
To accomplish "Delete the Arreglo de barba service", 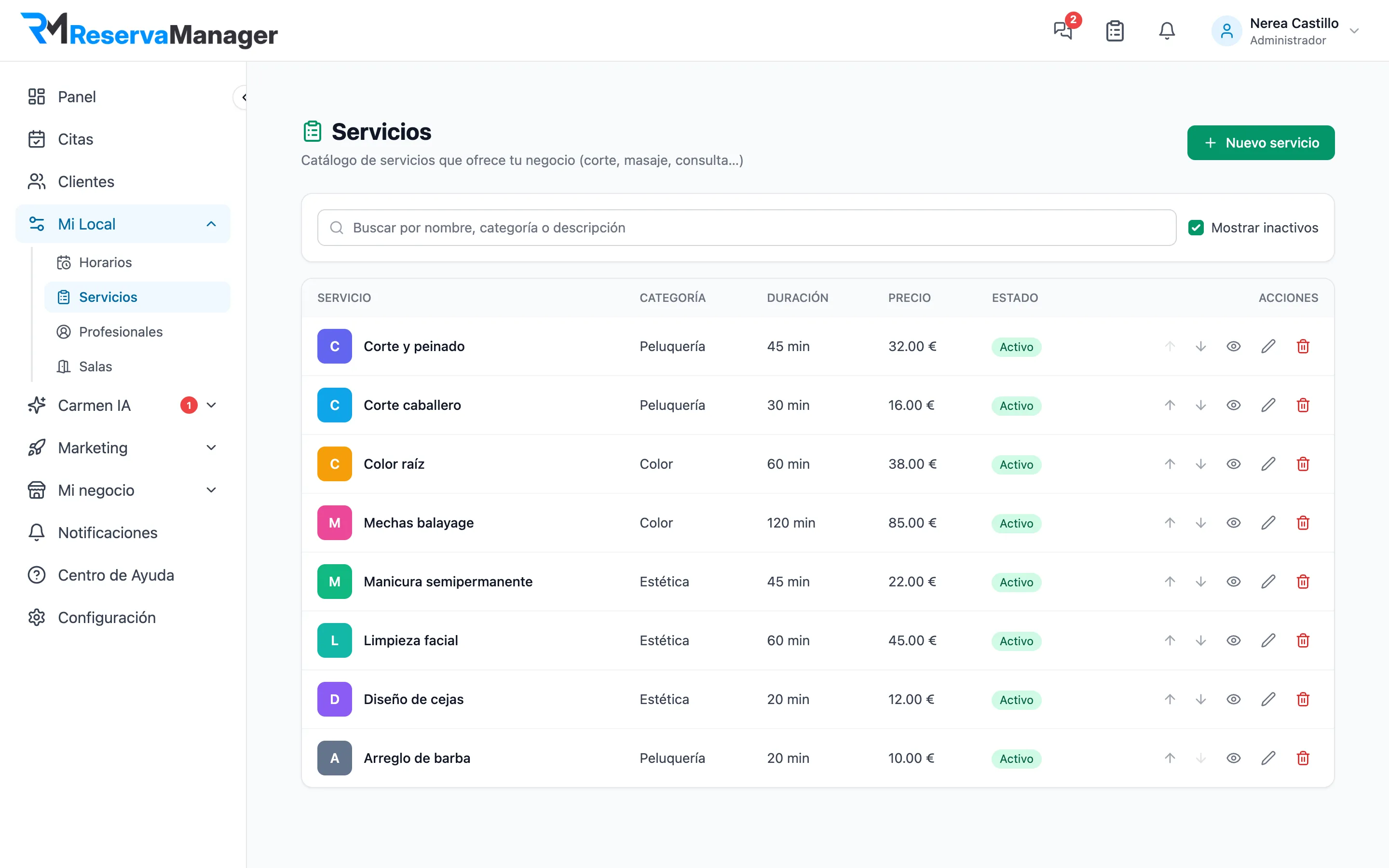I will tap(1303, 759).
